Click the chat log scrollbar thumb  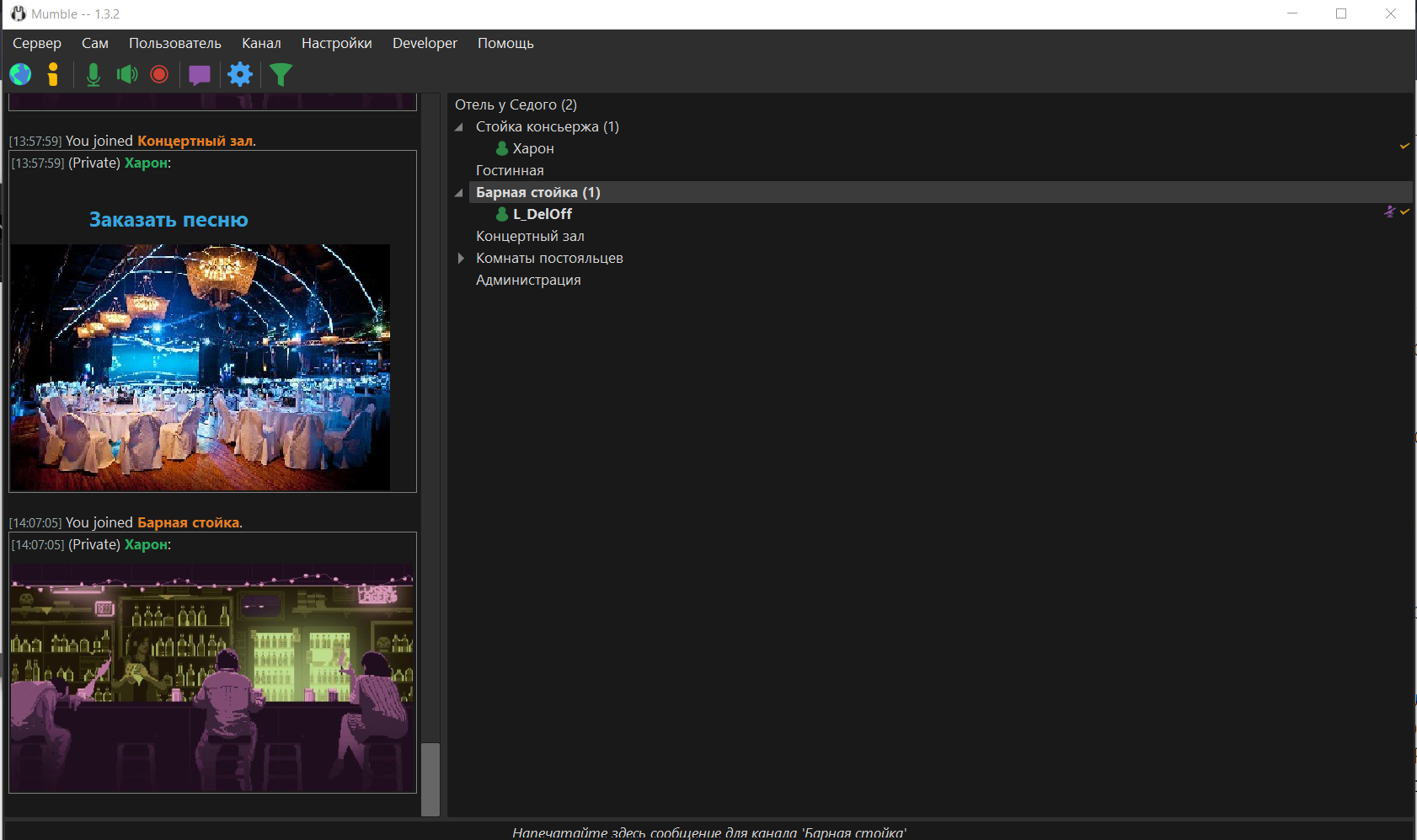430,778
